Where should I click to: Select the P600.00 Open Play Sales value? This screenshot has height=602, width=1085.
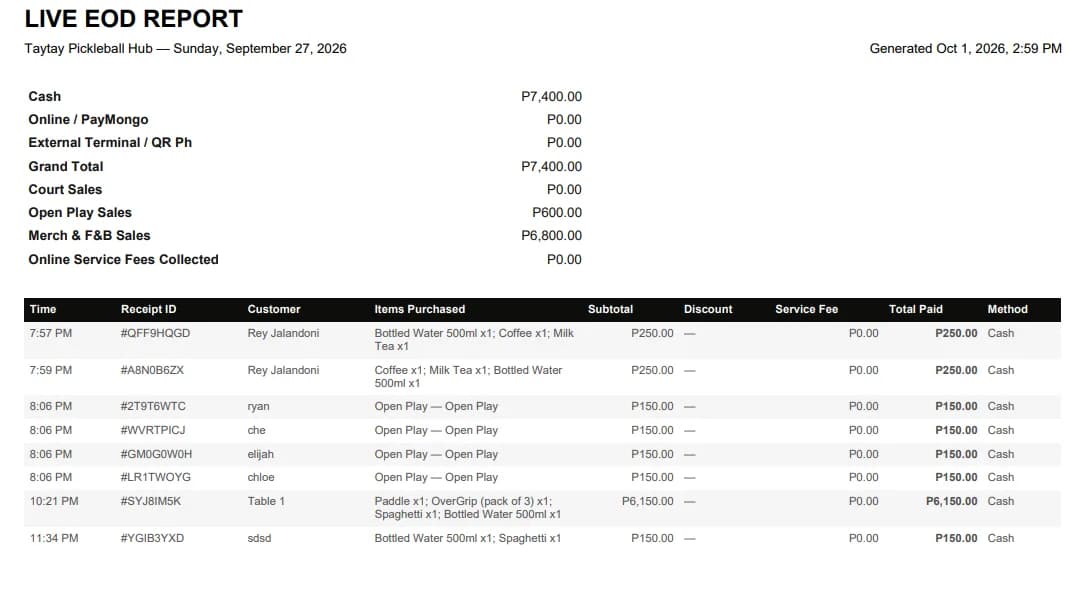[556, 212]
